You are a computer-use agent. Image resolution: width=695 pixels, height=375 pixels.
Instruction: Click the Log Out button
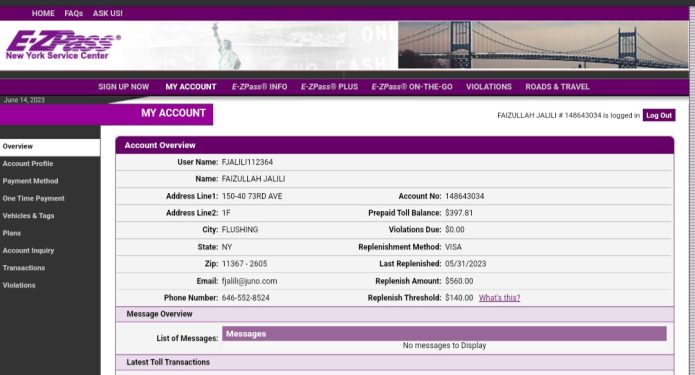[x=659, y=115]
